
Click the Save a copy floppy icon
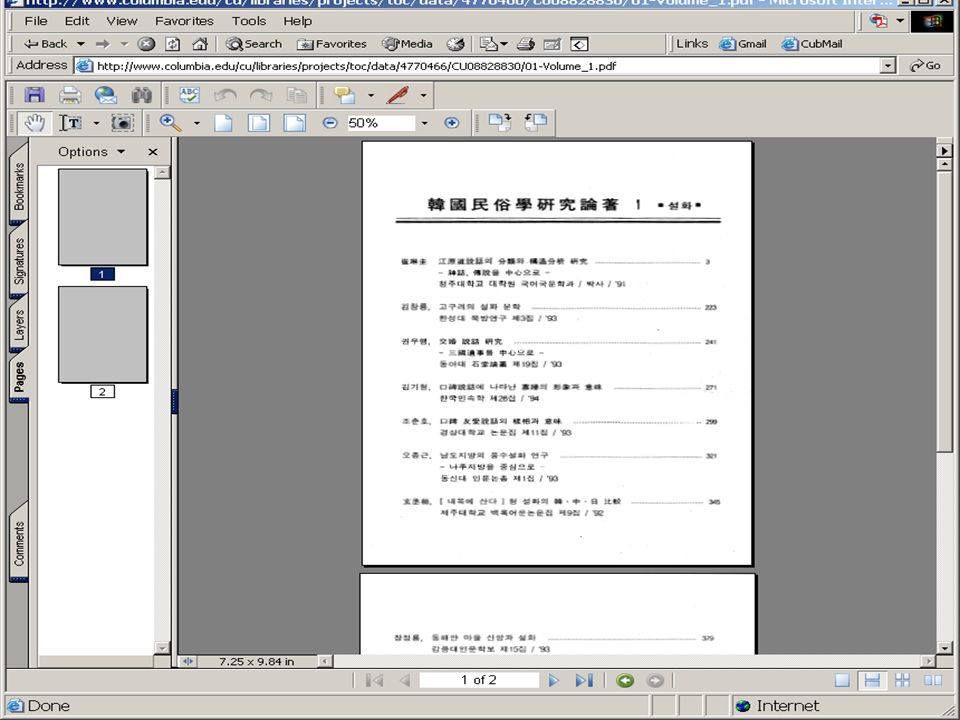point(34,95)
